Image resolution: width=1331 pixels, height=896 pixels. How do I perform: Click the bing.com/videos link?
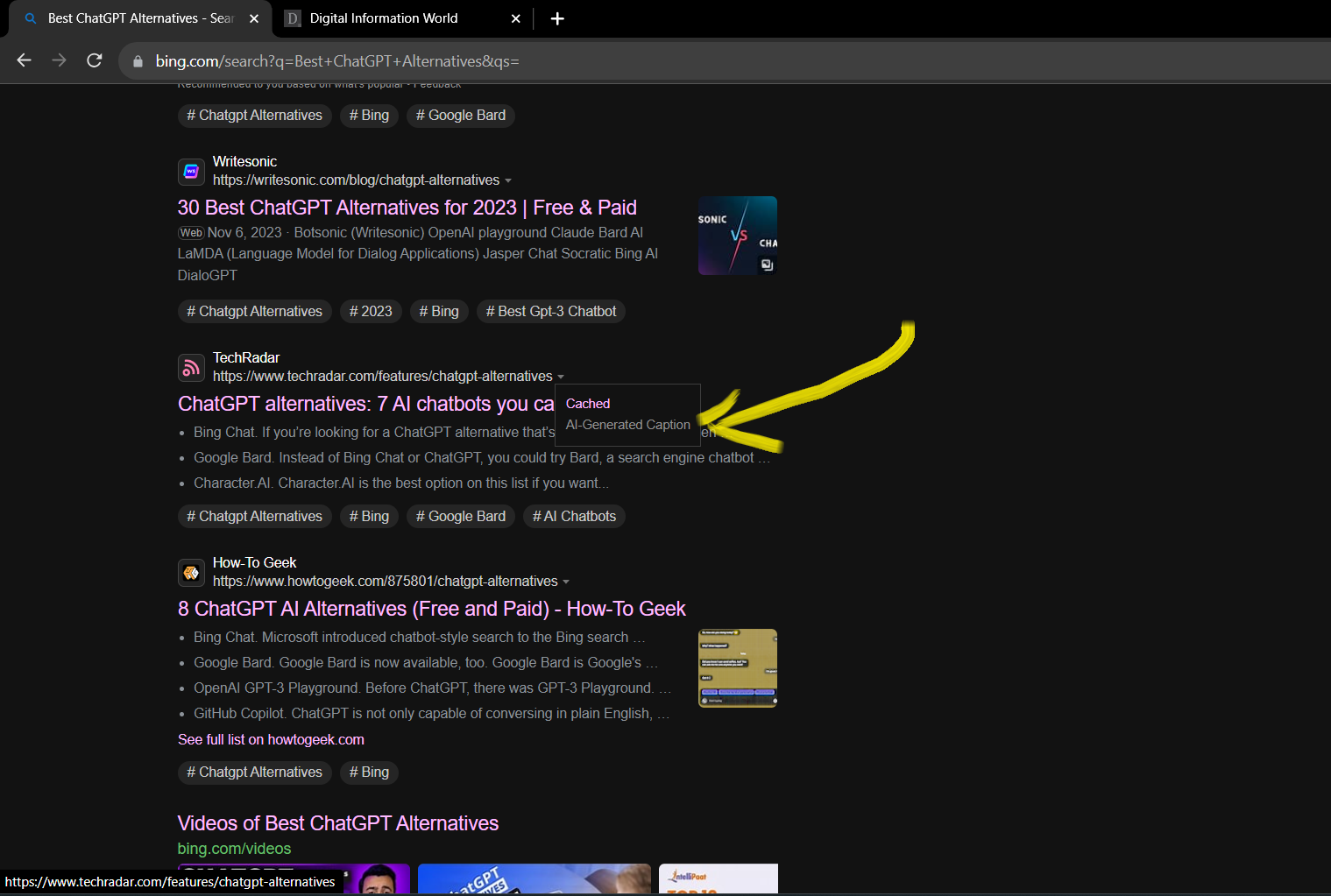tap(234, 849)
